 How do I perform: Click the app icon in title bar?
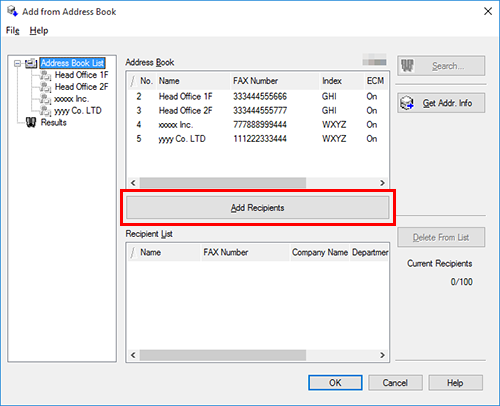[12, 11]
